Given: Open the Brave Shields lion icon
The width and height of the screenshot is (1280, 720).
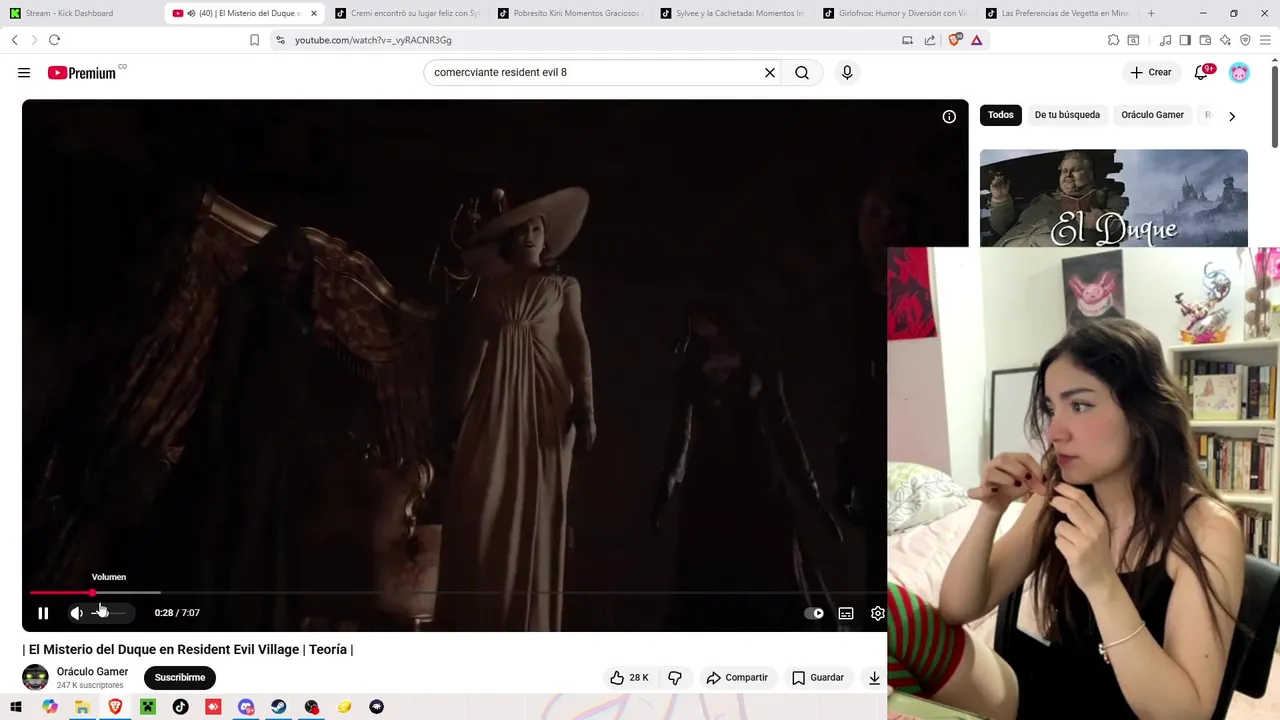Looking at the screenshot, I should pos(954,40).
